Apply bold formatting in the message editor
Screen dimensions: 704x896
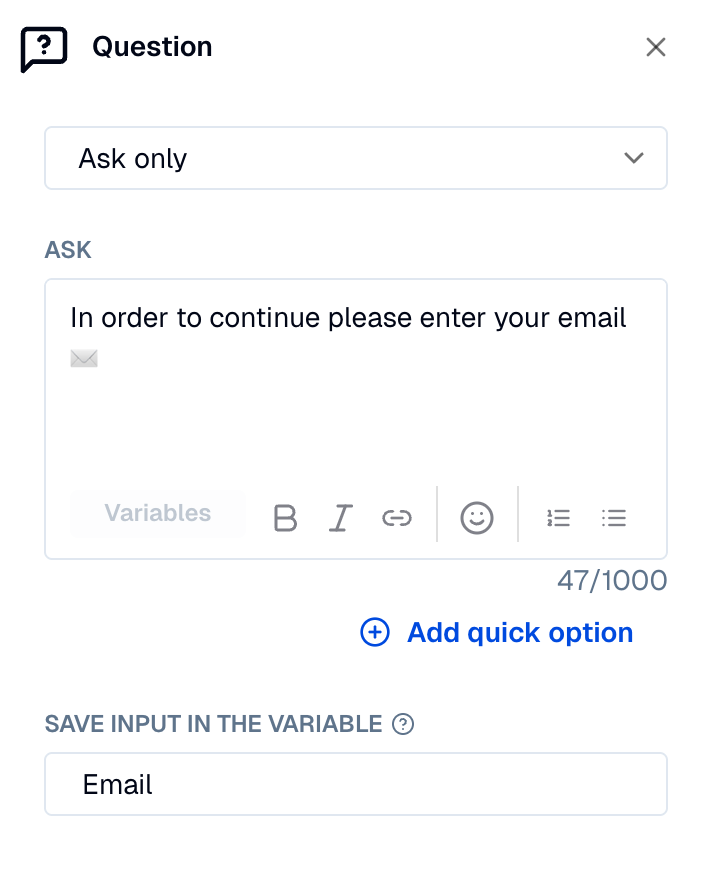(285, 517)
